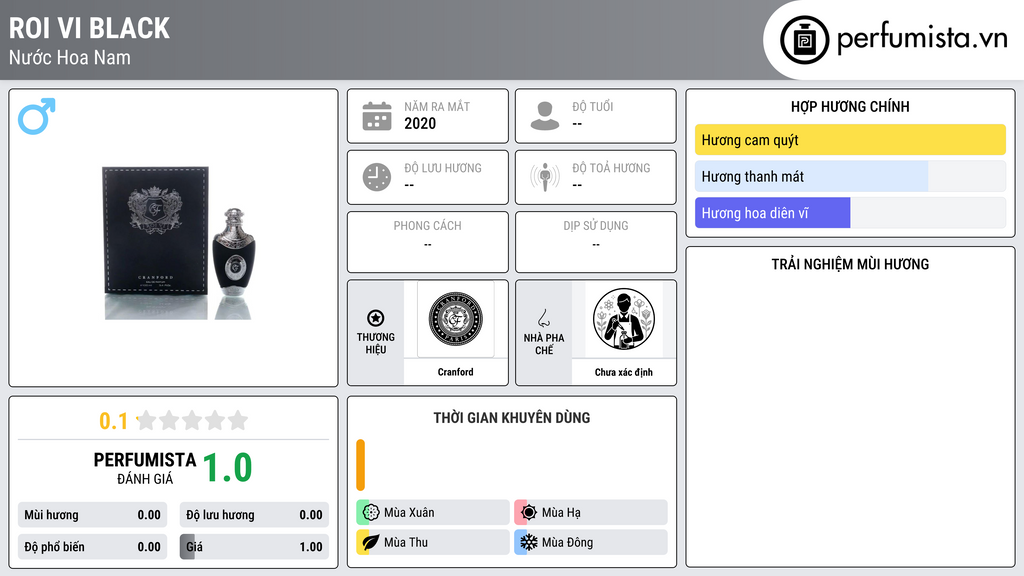This screenshot has height=576, width=1024.
Task: Click the Mùi hương score row
Action: point(93,515)
